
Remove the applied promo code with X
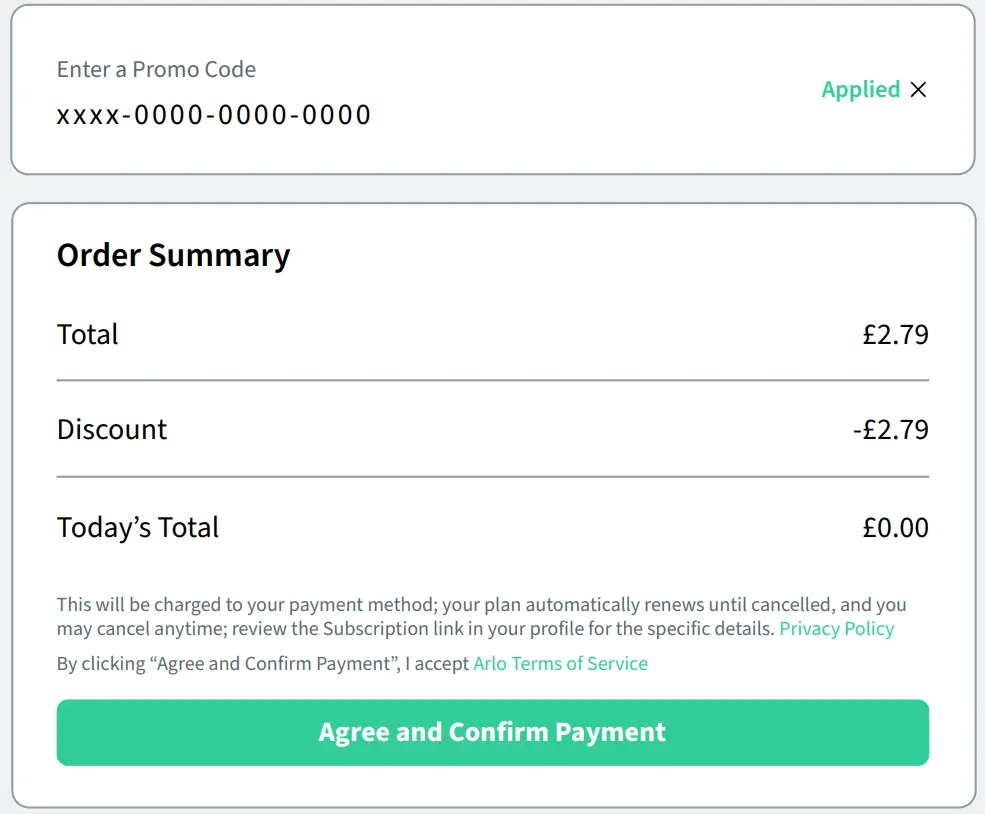coord(918,90)
